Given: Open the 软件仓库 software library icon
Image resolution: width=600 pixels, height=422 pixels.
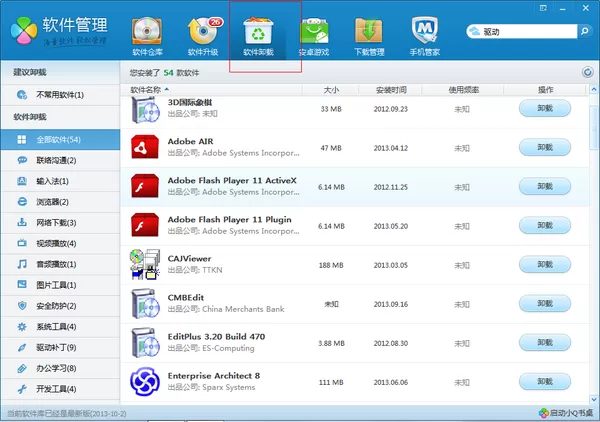Looking at the screenshot, I should tap(147, 31).
